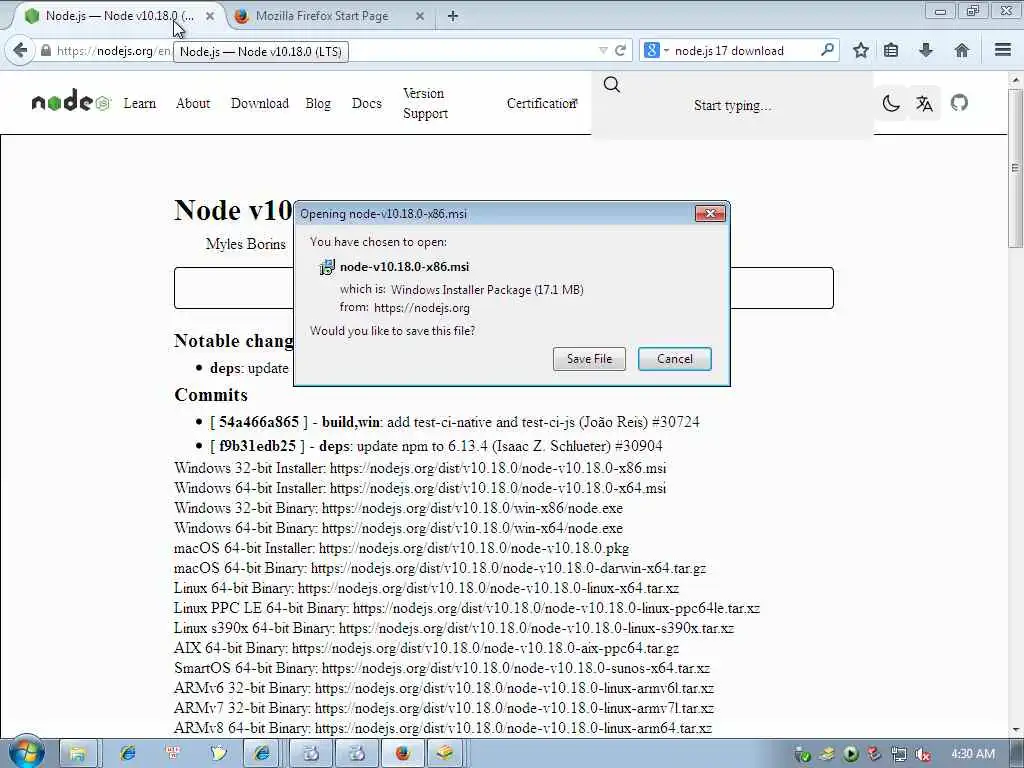1024x768 pixels.
Task: Click the commit hash f9b31edb25
Action: (x=257, y=446)
